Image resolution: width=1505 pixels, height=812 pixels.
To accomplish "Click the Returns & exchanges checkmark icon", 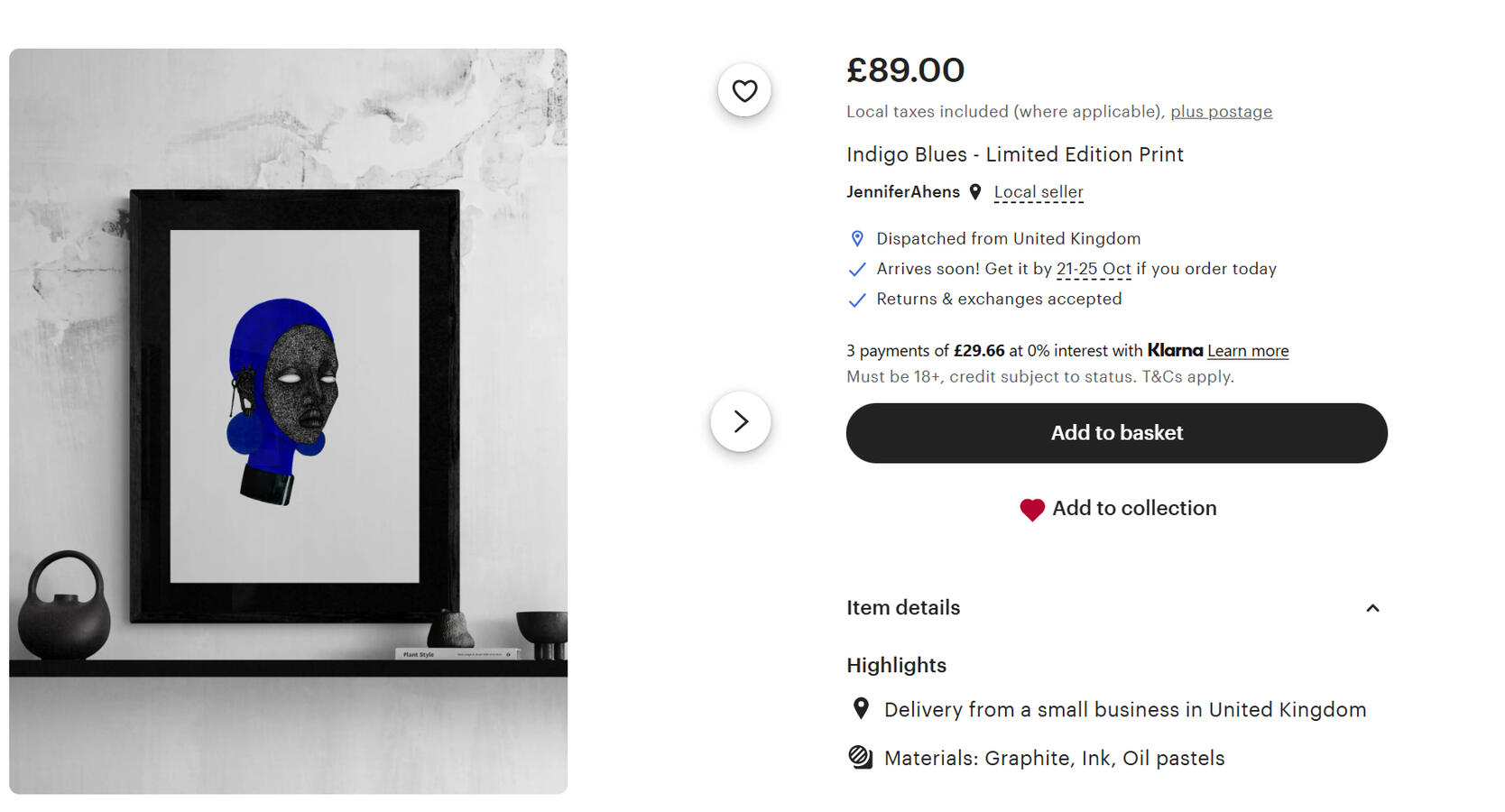I will click(857, 300).
